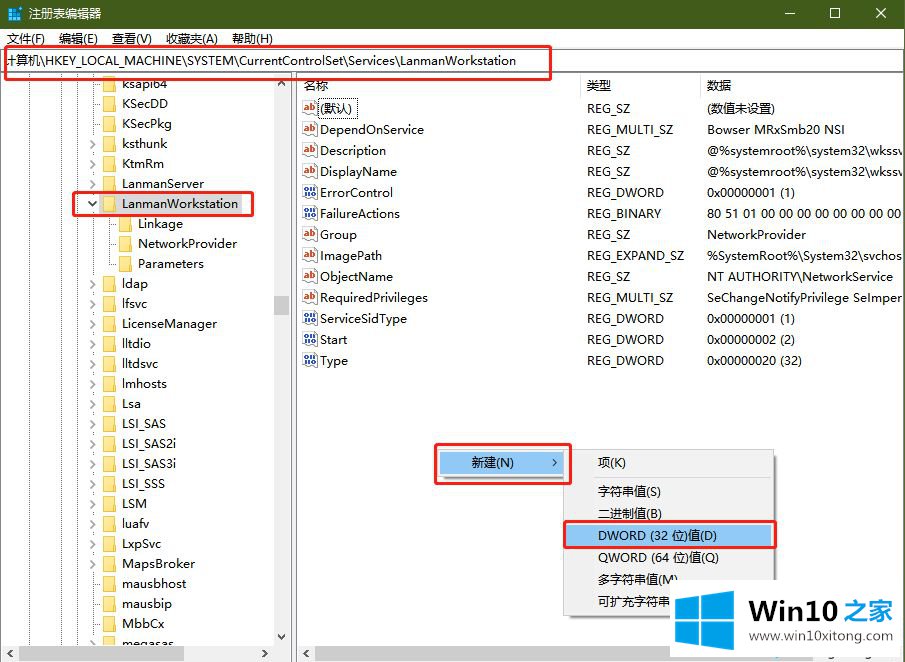Click the string icon beside Description
Image resolution: width=905 pixels, height=662 pixels.
(310, 150)
